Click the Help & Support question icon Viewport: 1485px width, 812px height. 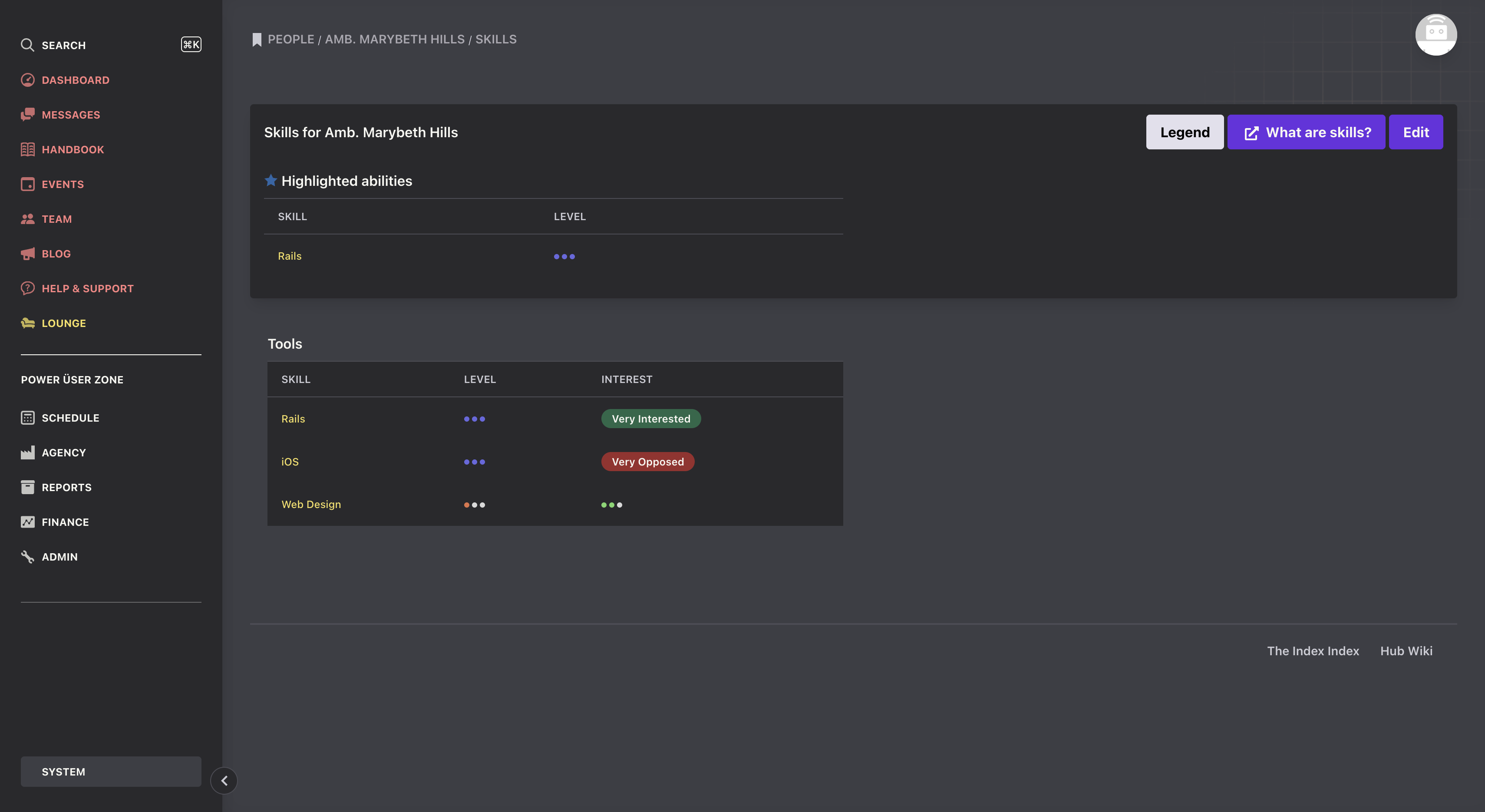click(x=27, y=288)
